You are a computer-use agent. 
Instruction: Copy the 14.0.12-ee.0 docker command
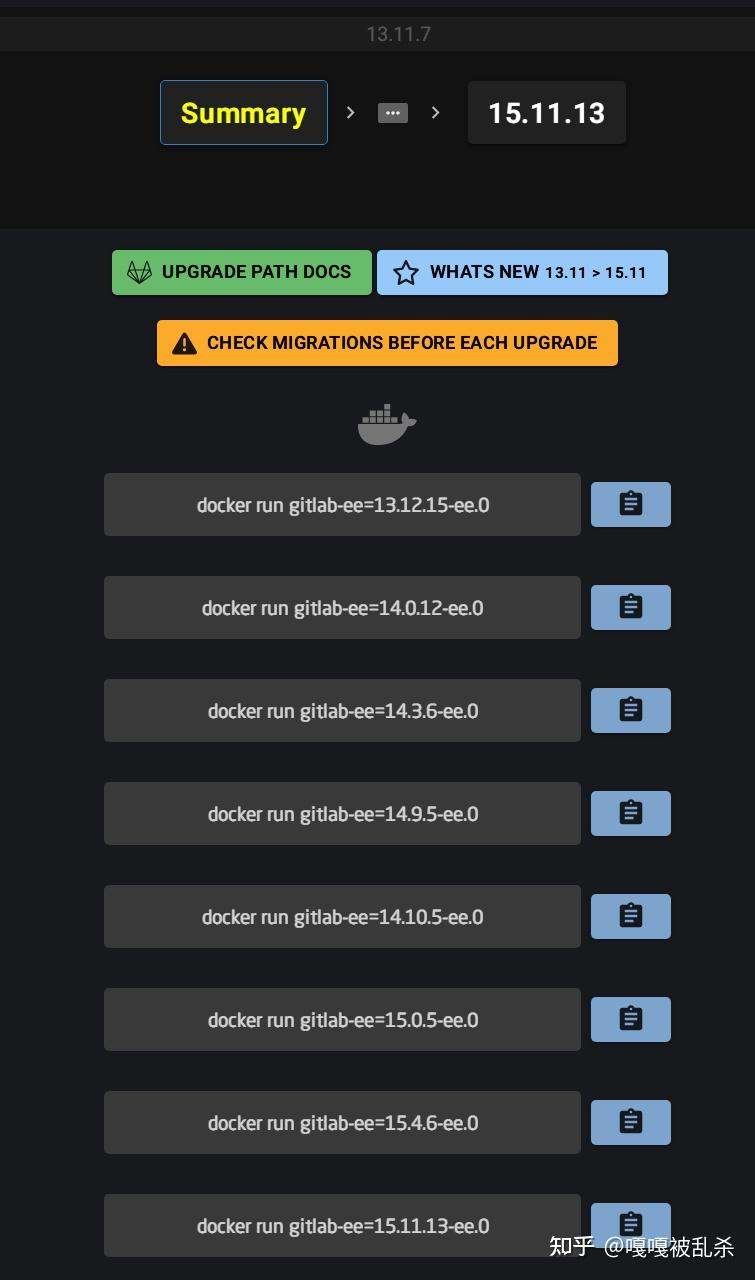(x=630, y=607)
